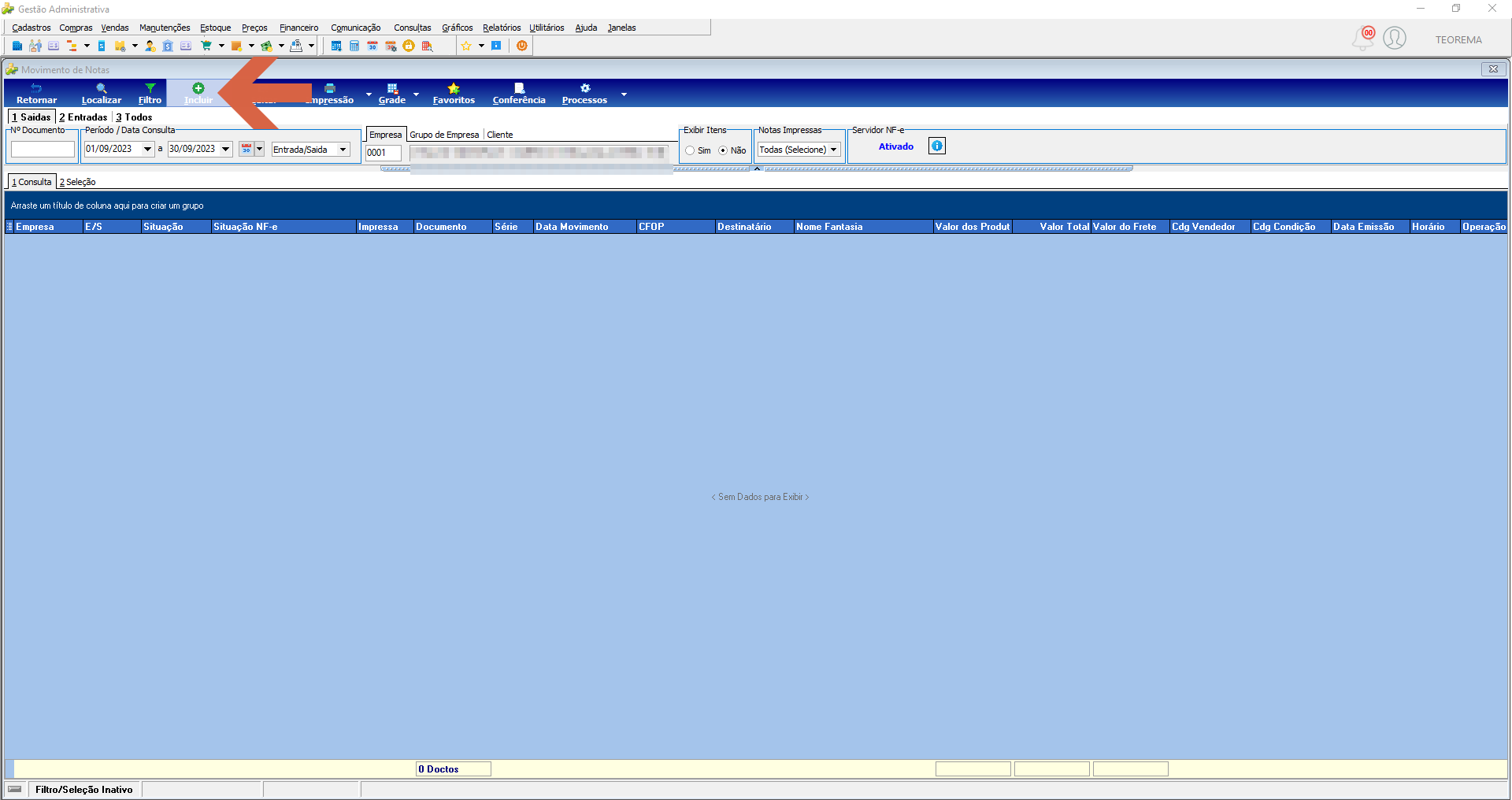This screenshot has width=1512, height=800.
Task: Click the bank building icon
Action: [x=168, y=46]
